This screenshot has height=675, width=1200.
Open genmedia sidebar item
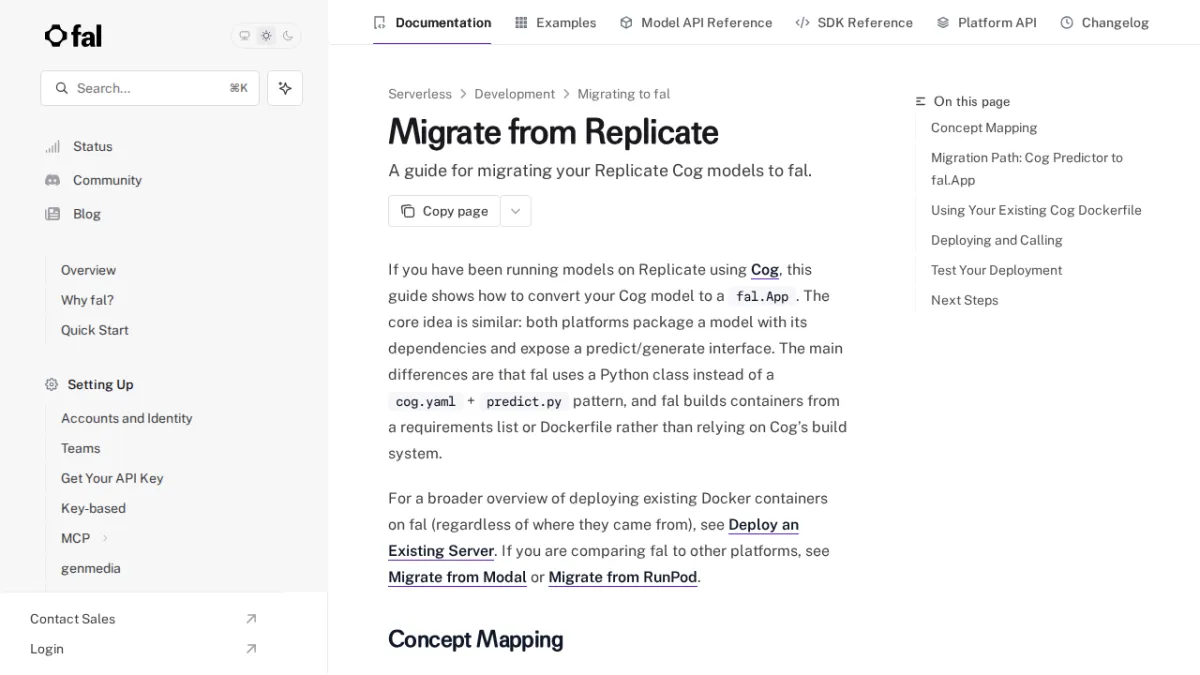coord(91,568)
